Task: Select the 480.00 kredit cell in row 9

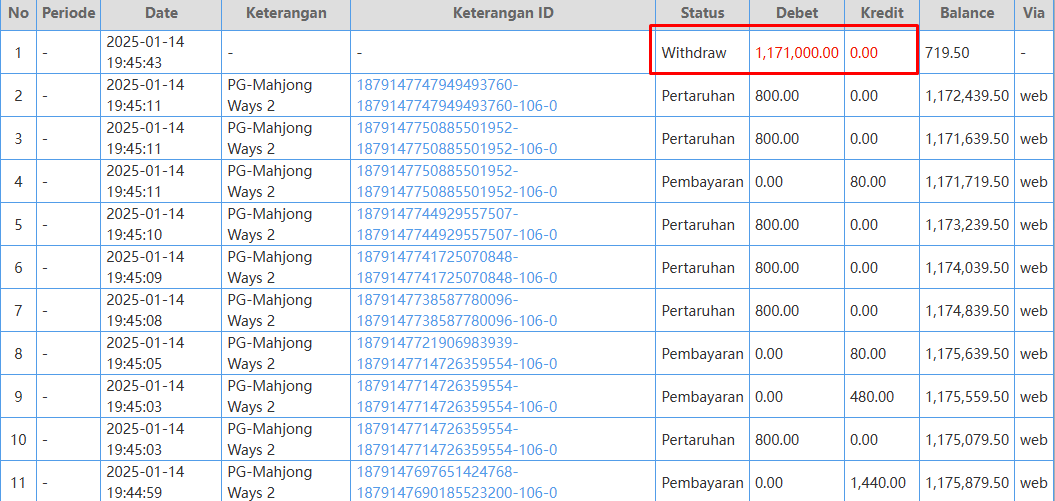Action: [x=870, y=397]
